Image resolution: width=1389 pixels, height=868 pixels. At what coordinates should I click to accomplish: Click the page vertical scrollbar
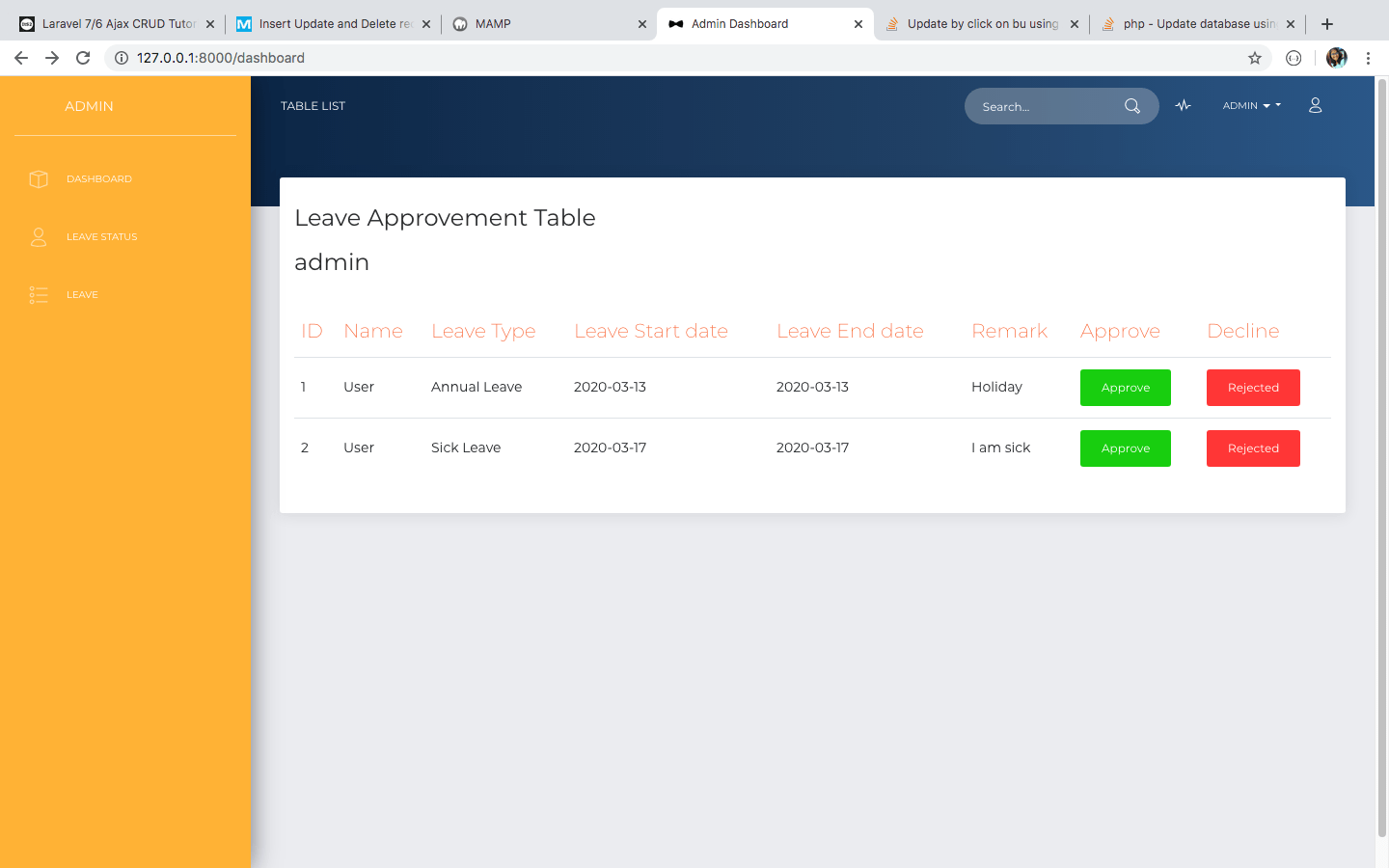pos(1382,458)
